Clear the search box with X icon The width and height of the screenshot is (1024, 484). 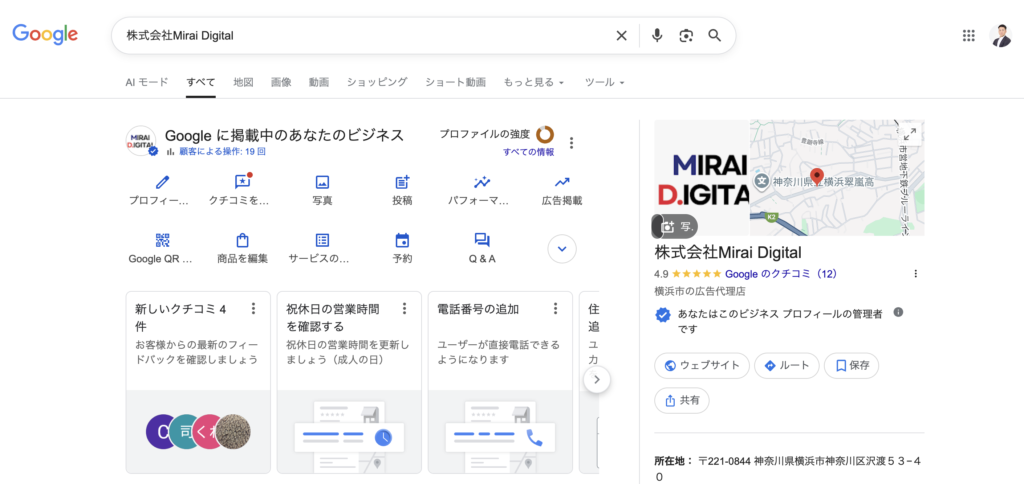pos(622,36)
